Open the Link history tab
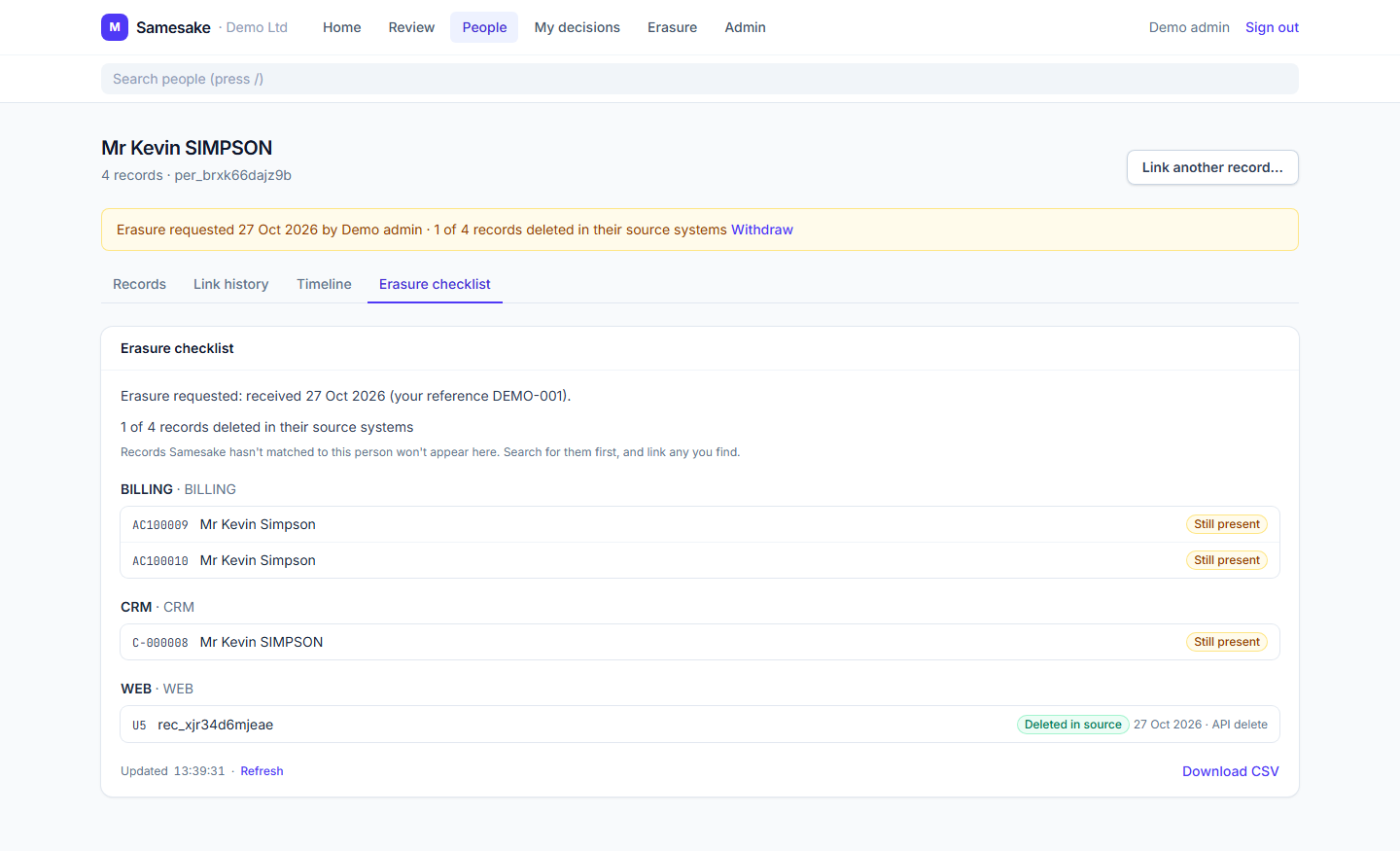Viewport: 1400px width, 851px height. coord(231,284)
